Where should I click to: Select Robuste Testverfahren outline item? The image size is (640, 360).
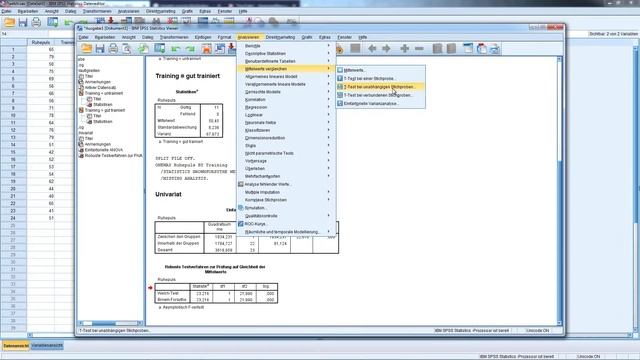(x=113, y=156)
